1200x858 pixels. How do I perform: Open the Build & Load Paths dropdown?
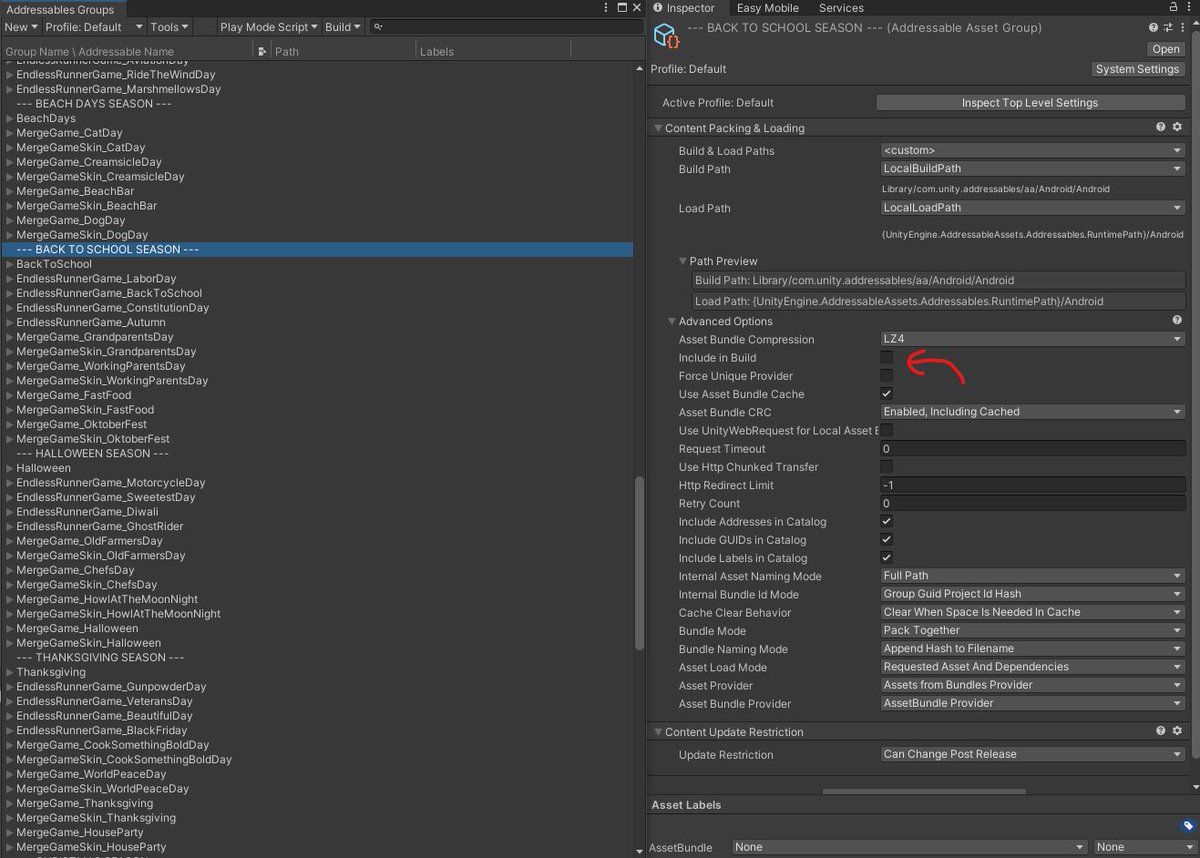tap(1032, 151)
